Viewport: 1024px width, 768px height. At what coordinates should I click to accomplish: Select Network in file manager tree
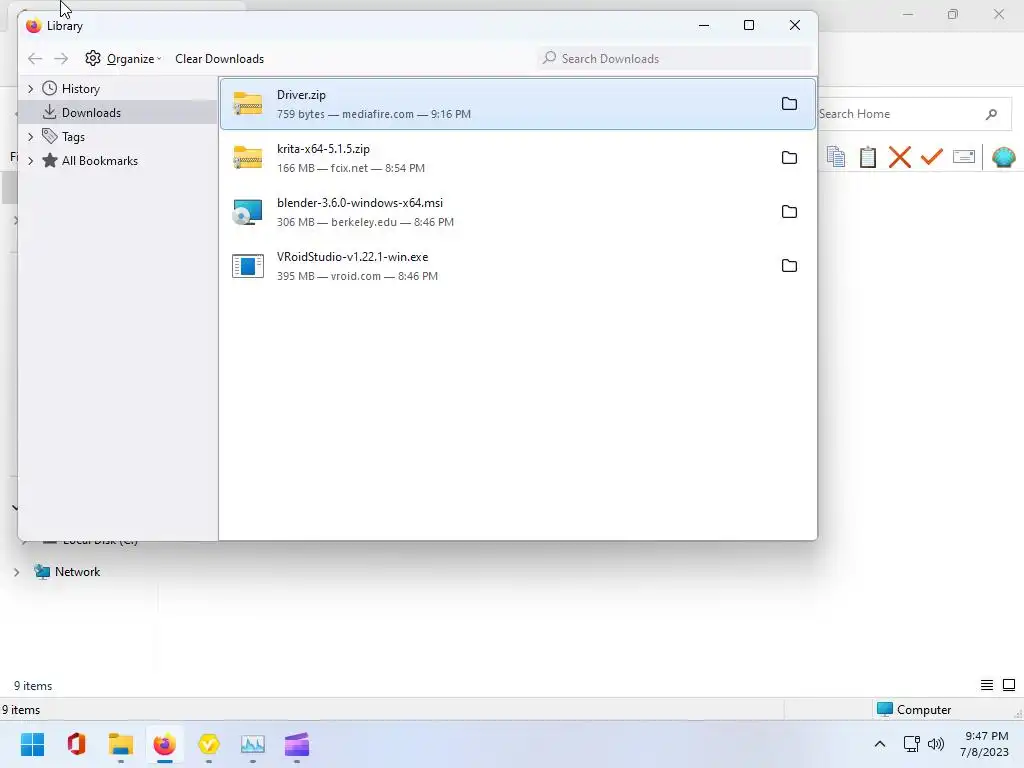pyautogui.click(x=77, y=572)
